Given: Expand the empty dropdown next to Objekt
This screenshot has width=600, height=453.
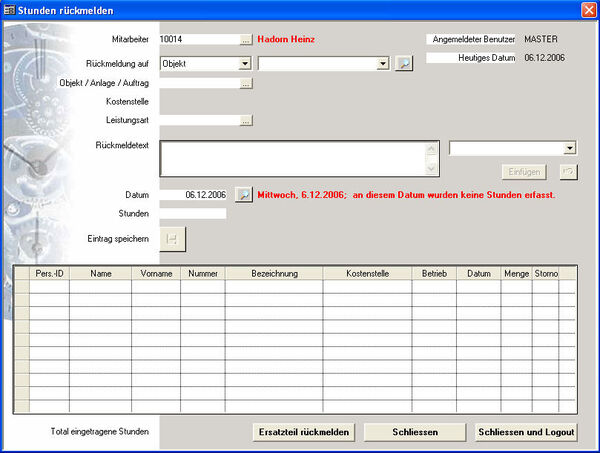Looking at the screenshot, I should point(382,63).
